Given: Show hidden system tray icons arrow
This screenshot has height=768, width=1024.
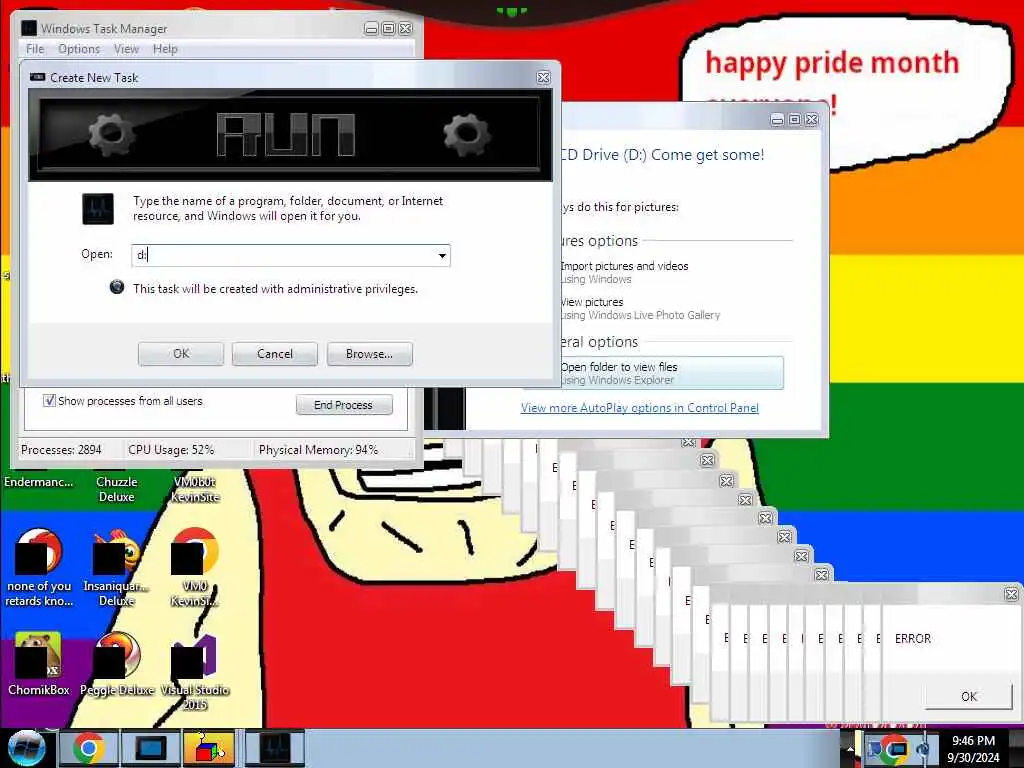Looking at the screenshot, I should pos(850,750).
